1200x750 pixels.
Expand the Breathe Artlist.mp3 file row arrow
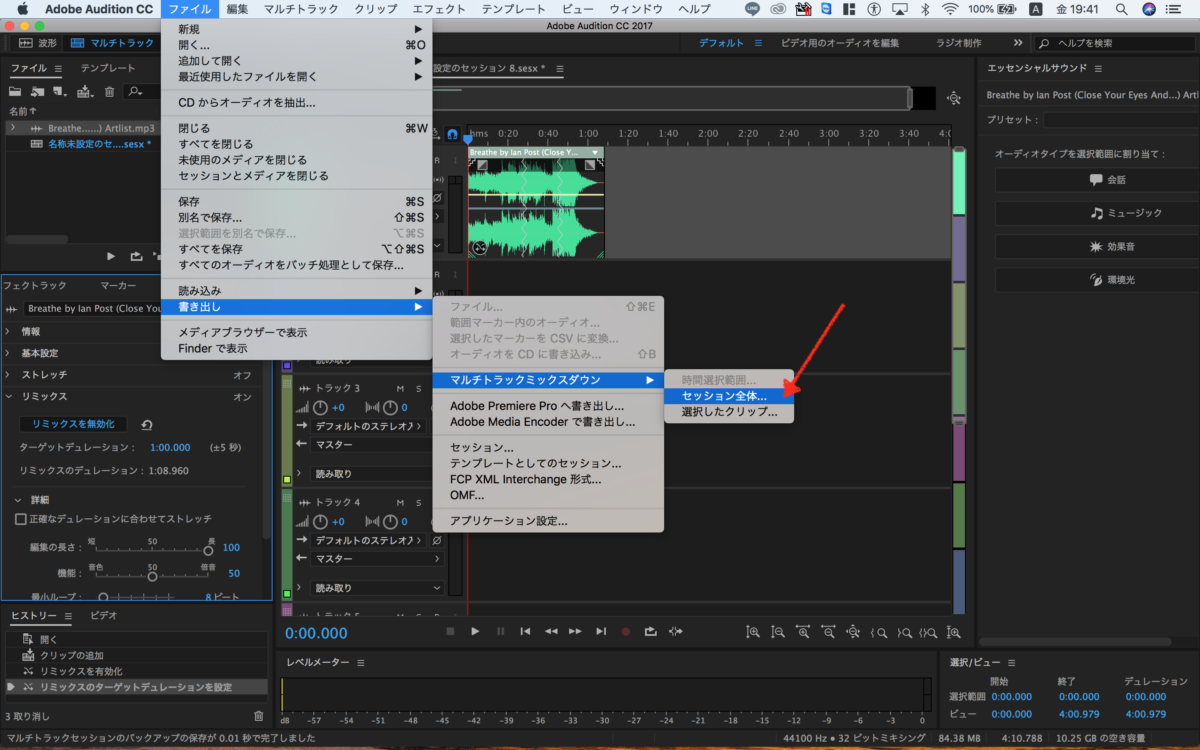12,128
